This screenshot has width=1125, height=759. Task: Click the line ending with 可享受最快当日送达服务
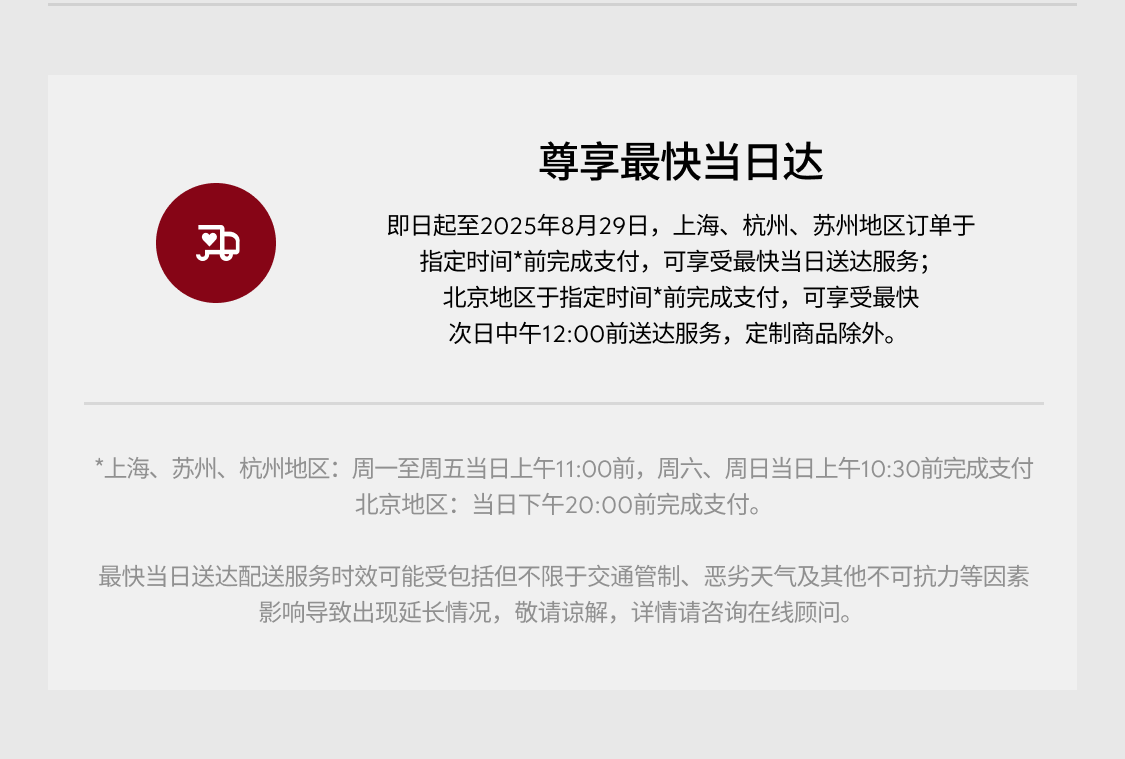(x=675, y=261)
